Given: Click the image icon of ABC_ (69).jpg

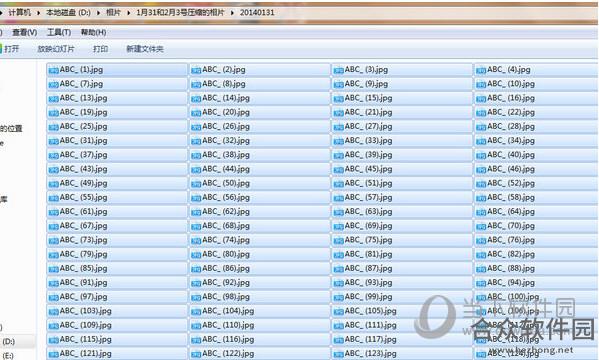Looking at the screenshot, I should 338,226.
